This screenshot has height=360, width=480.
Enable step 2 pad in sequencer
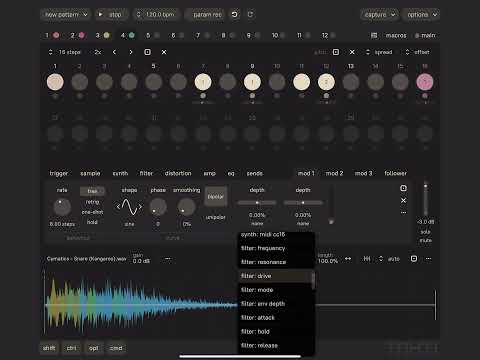pyautogui.click(x=80, y=82)
